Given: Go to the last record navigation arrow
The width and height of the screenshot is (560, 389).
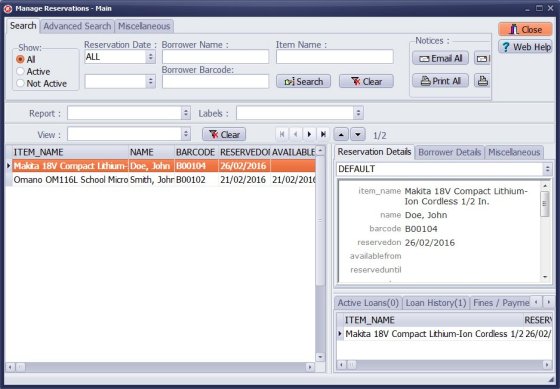Looking at the screenshot, I should (x=323, y=134).
